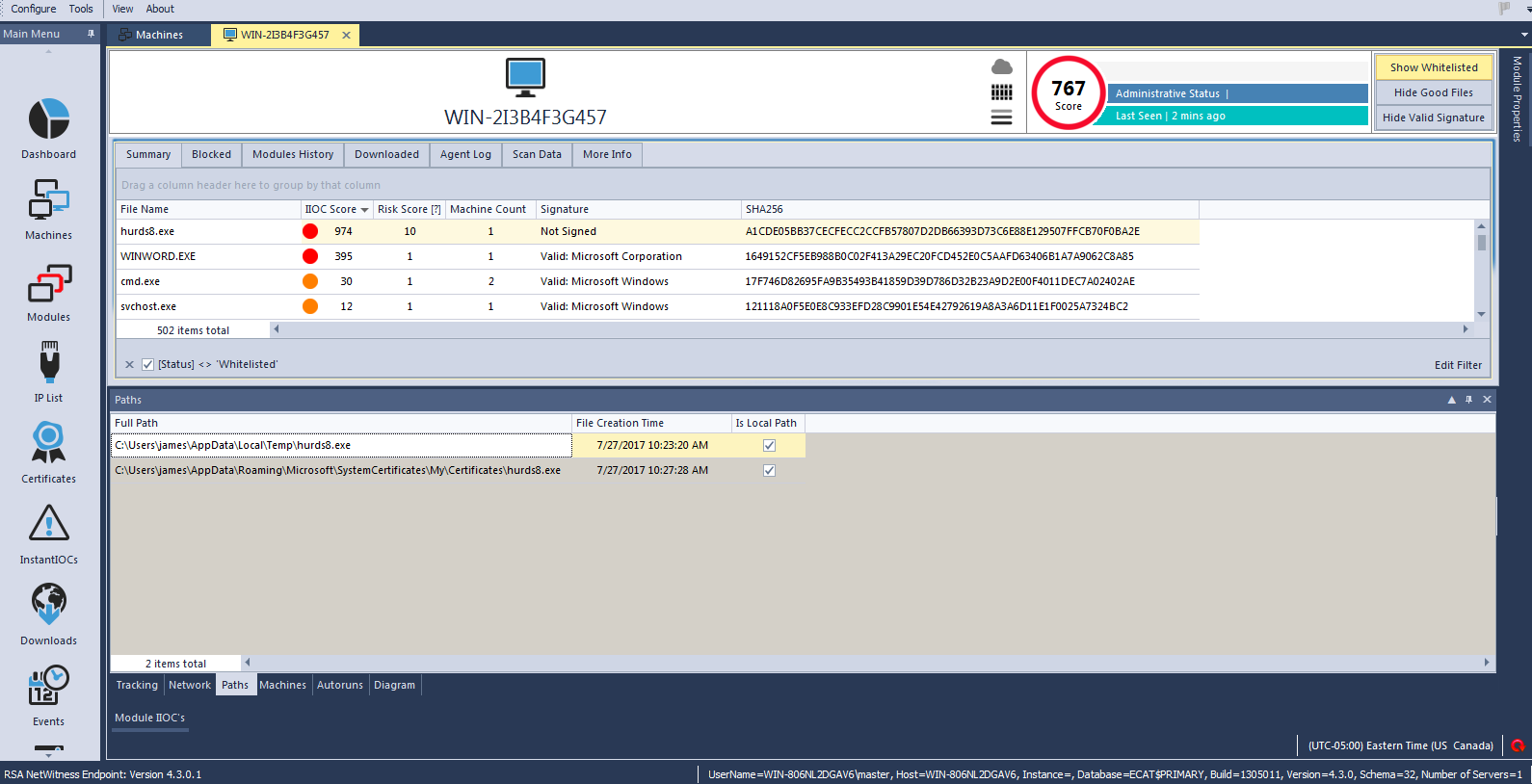Open InstantIOCs warning icon
Screen dimensions: 1532x784
tap(48, 524)
